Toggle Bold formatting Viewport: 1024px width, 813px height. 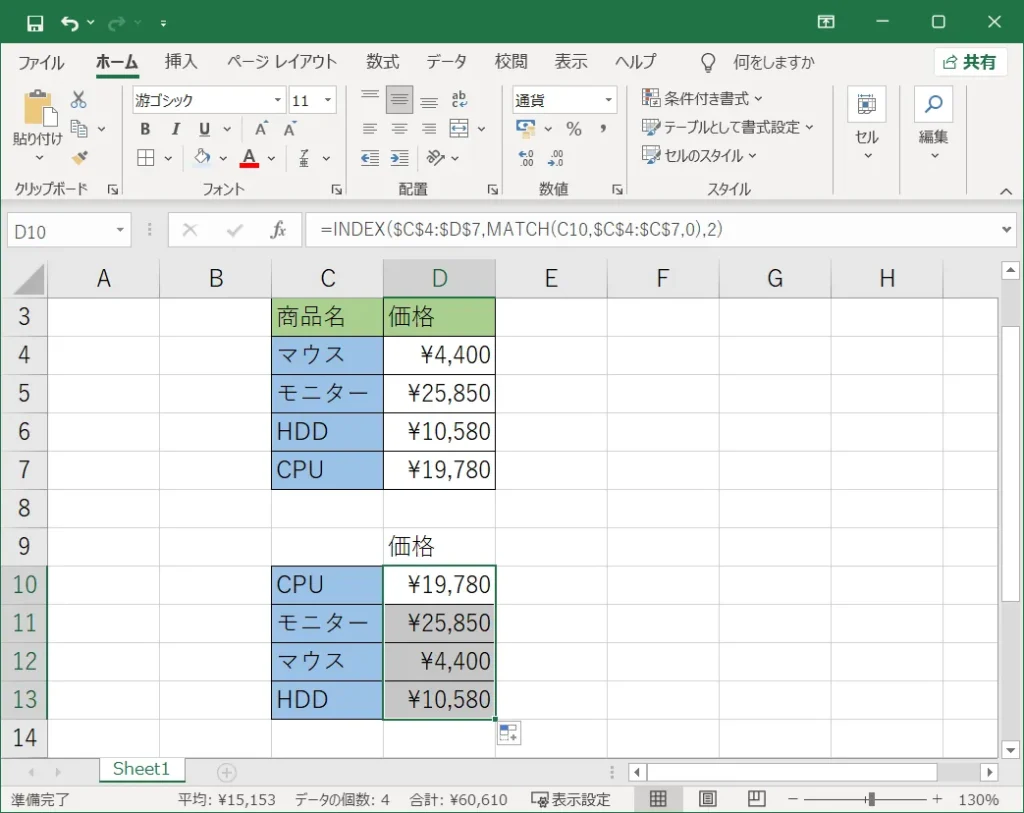[x=145, y=129]
